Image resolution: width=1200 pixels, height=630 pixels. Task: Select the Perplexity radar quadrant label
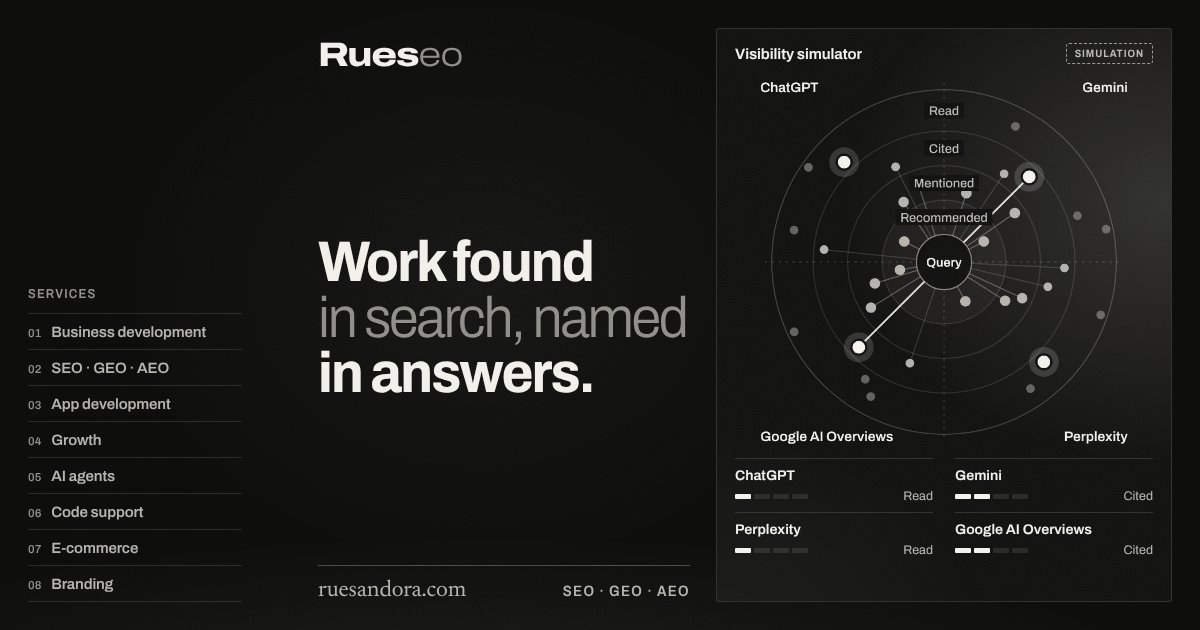pos(1096,437)
